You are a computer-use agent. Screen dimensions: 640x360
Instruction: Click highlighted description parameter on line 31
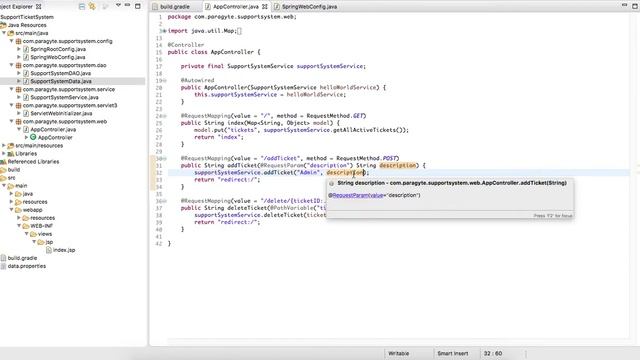tap(398, 165)
